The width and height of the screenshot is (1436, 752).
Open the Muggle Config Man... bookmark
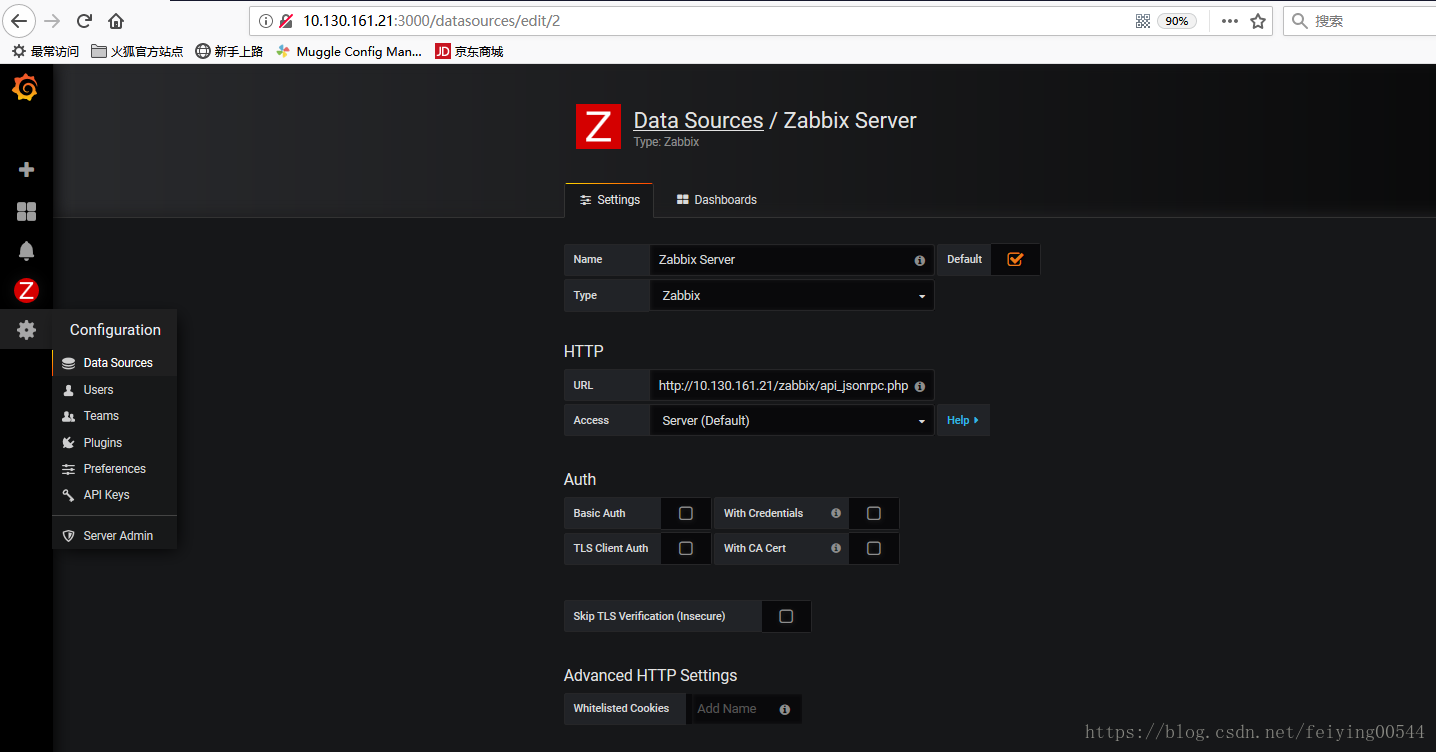349,51
